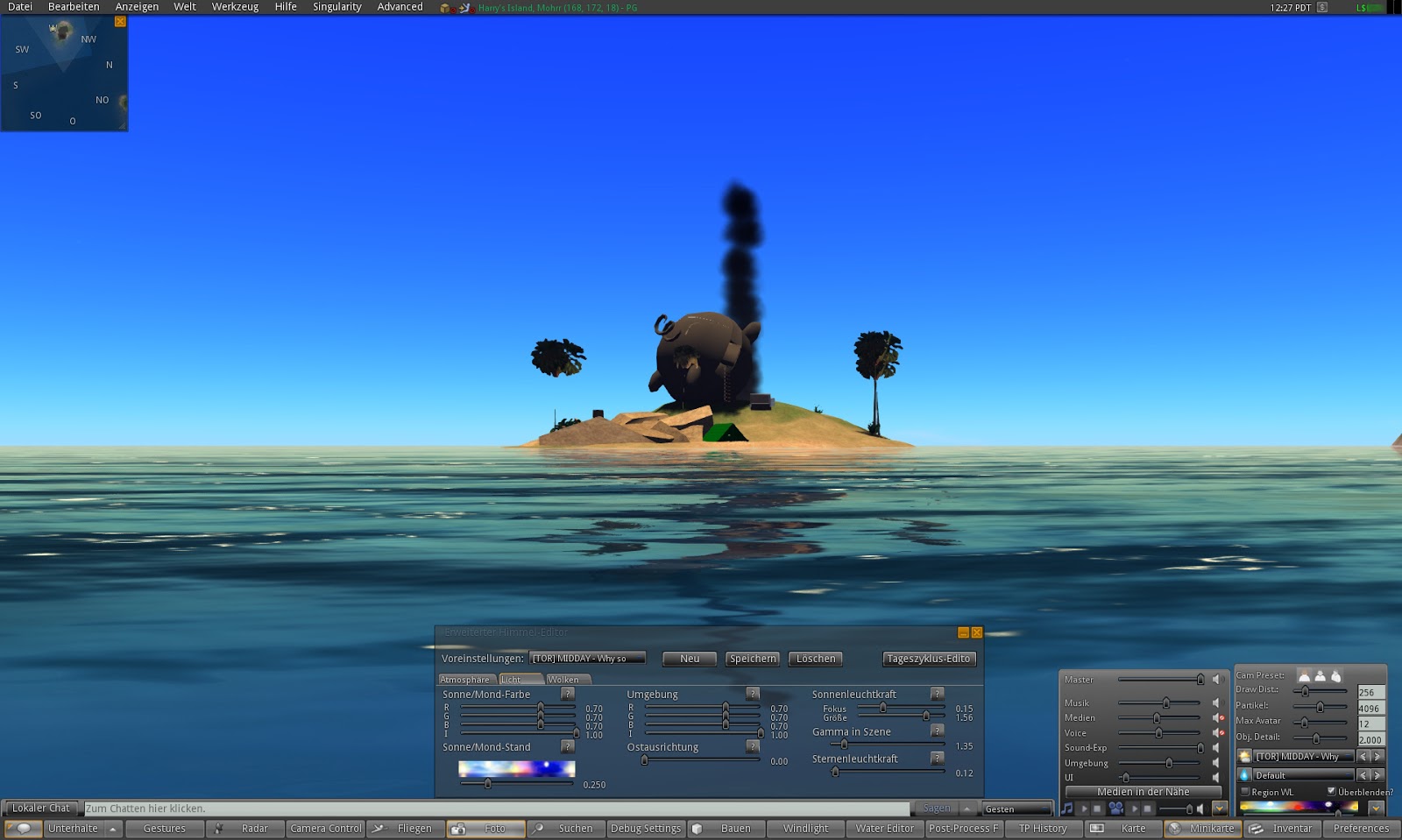The width and height of the screenshot is (1402, 840).
Task: Select the front camera preset avatar icon
Action: tap(1305, 675)
